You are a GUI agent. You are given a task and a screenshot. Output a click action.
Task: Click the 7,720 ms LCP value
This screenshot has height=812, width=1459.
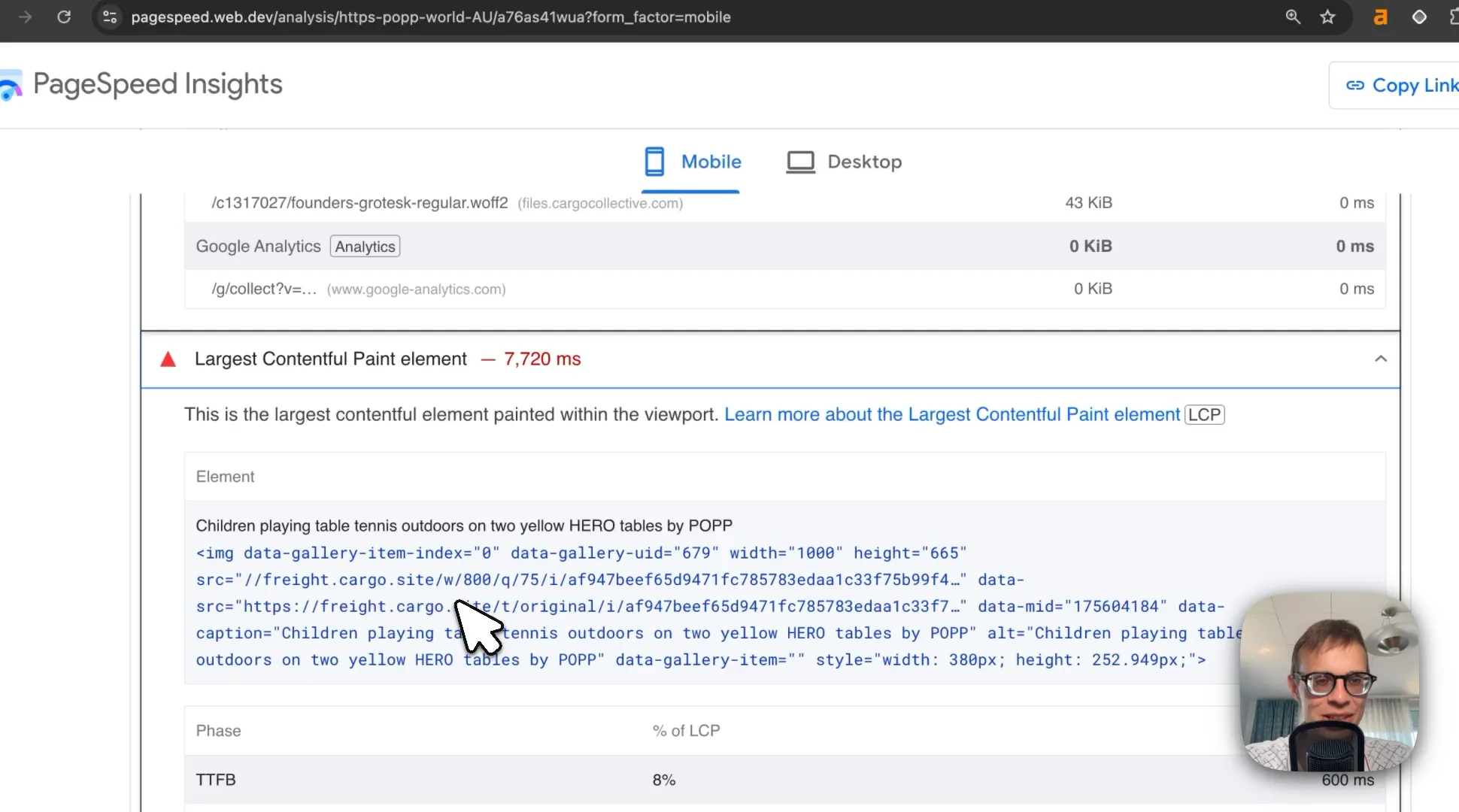[542, 359]
